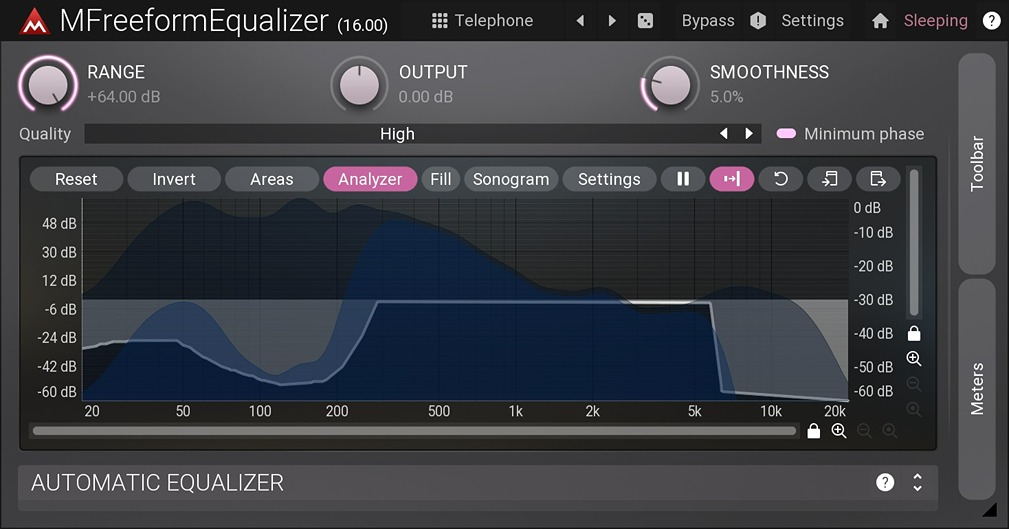Open the preset grid browser icon
The image size is (1009, 529).
440,21
